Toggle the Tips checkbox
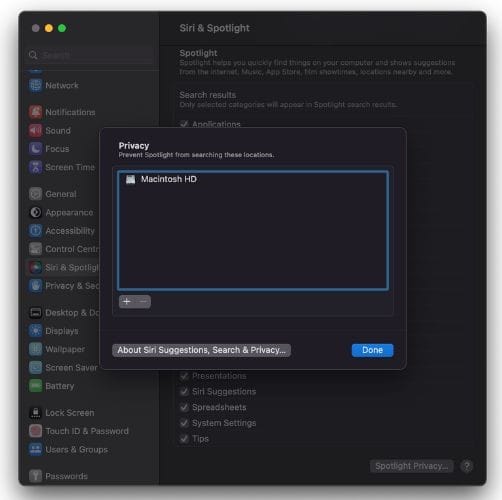 click(184, 439)
